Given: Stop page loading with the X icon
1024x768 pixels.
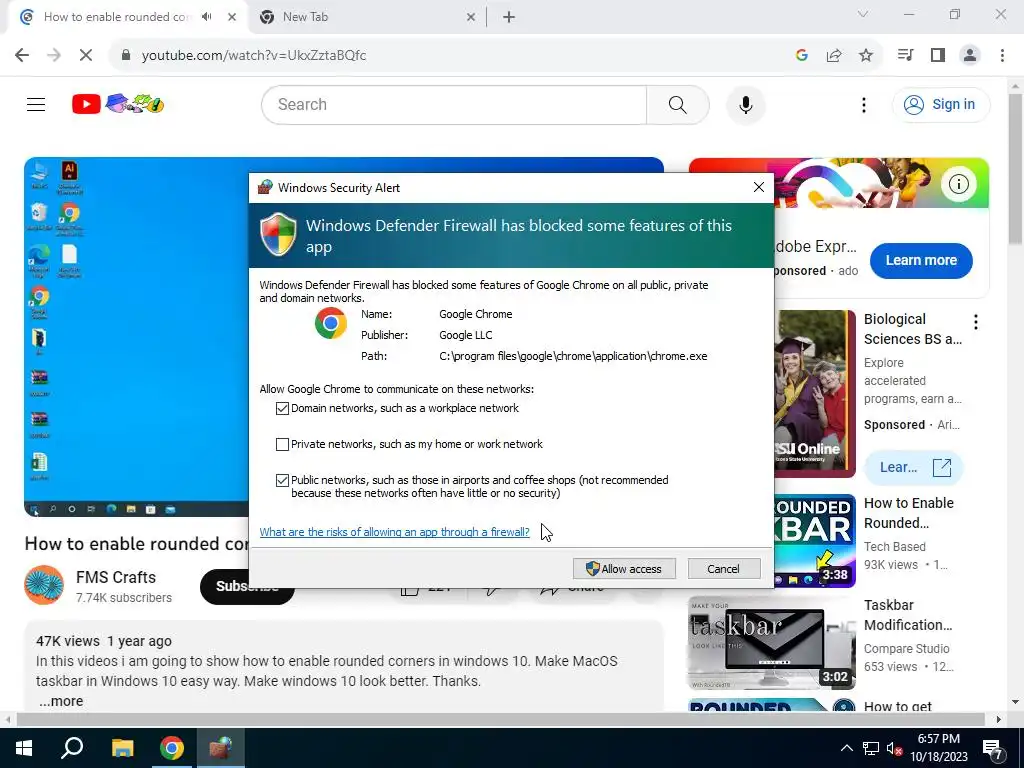Looking at the screenshot, I should pos(86,56).
